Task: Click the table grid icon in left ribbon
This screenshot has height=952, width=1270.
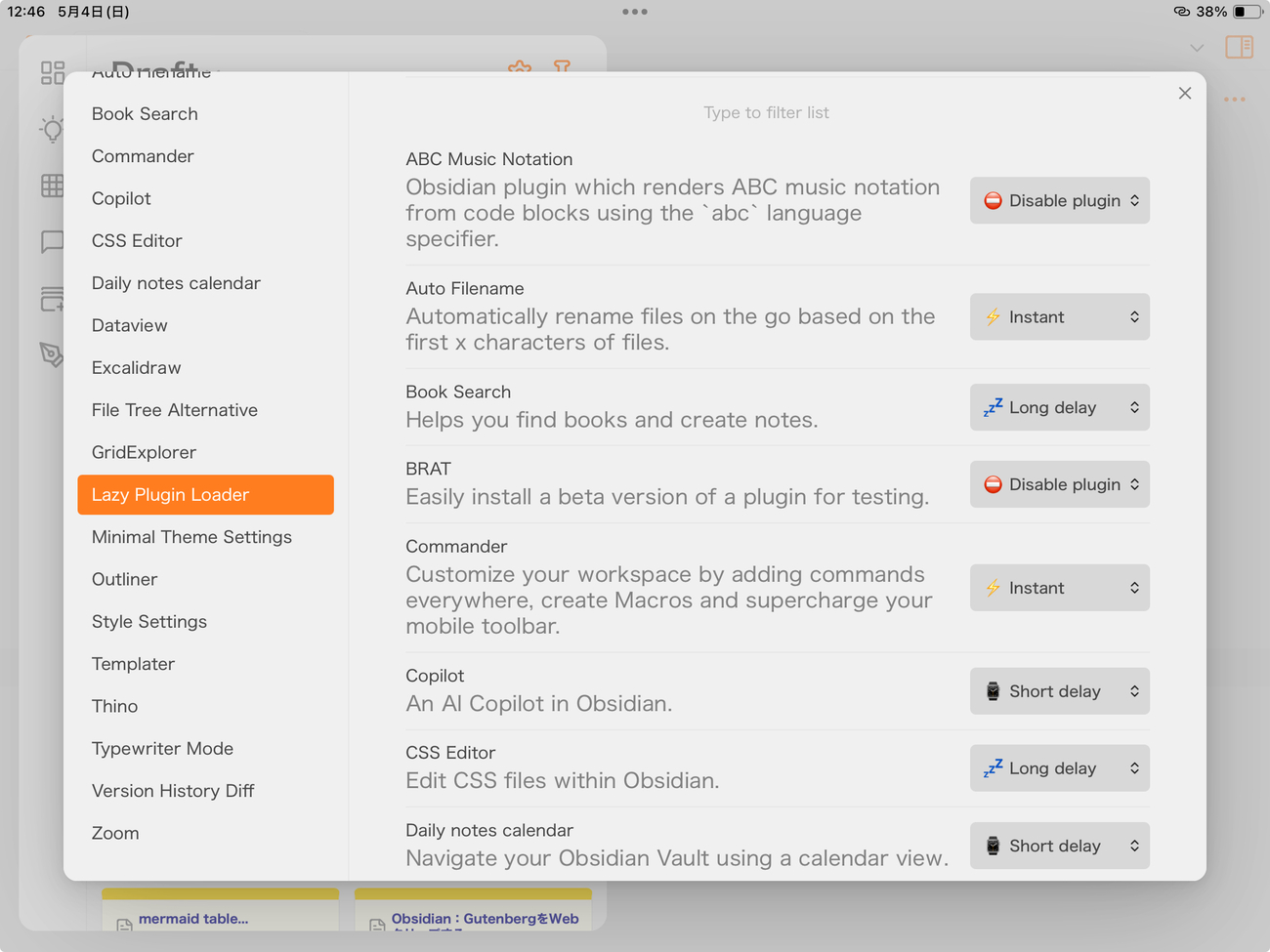Action: [52, 186]
